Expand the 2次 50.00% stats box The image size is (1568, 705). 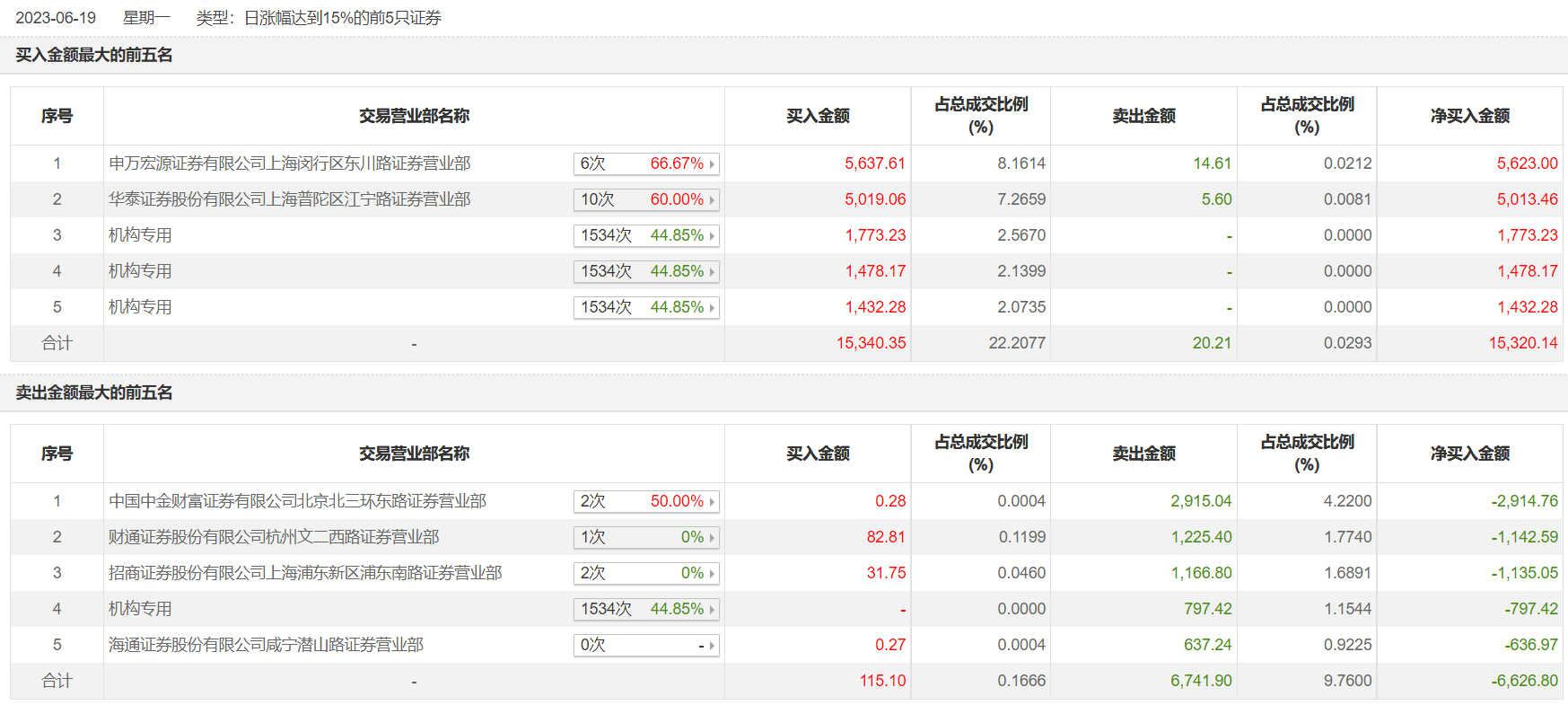coord(646,501)
